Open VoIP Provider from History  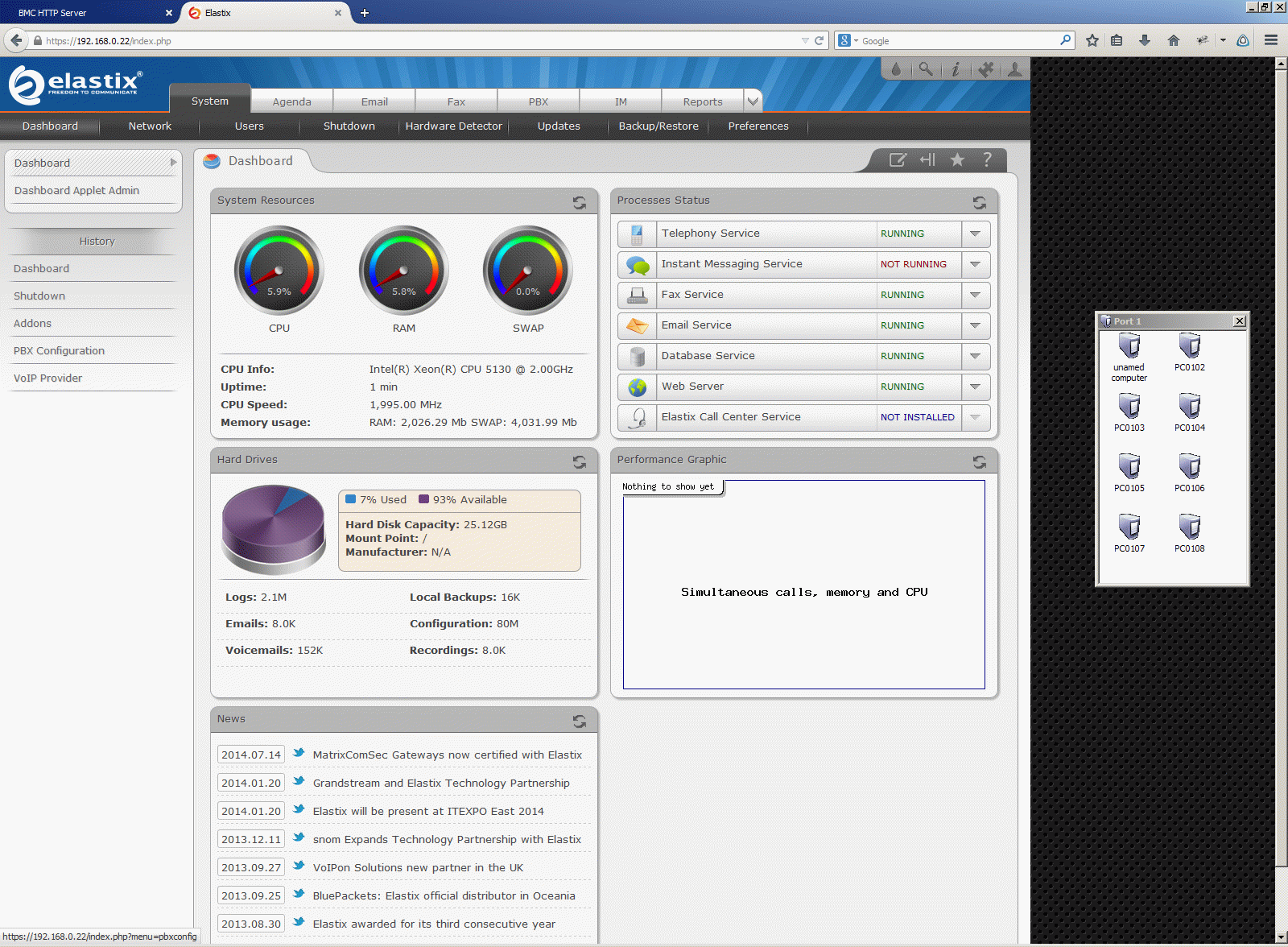click(x=47, y=378)
